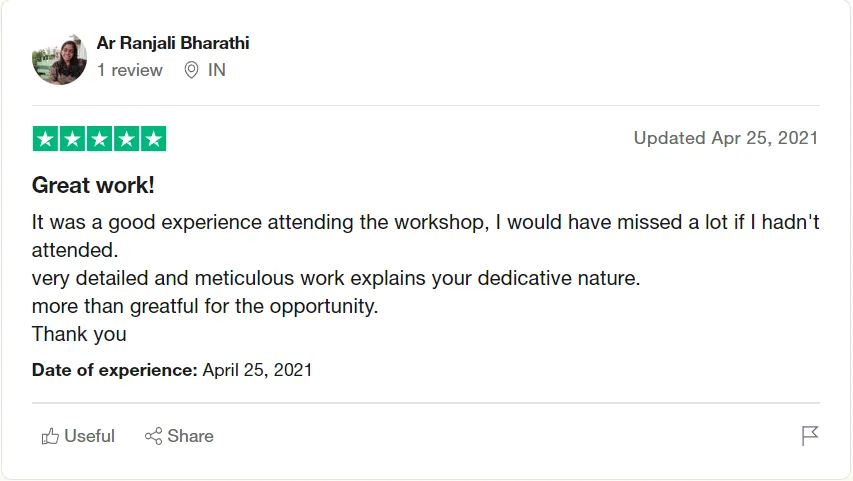Select the Useful button label
Image resolution: width=853 pixels, height=481 pixels.
point(89,436)
